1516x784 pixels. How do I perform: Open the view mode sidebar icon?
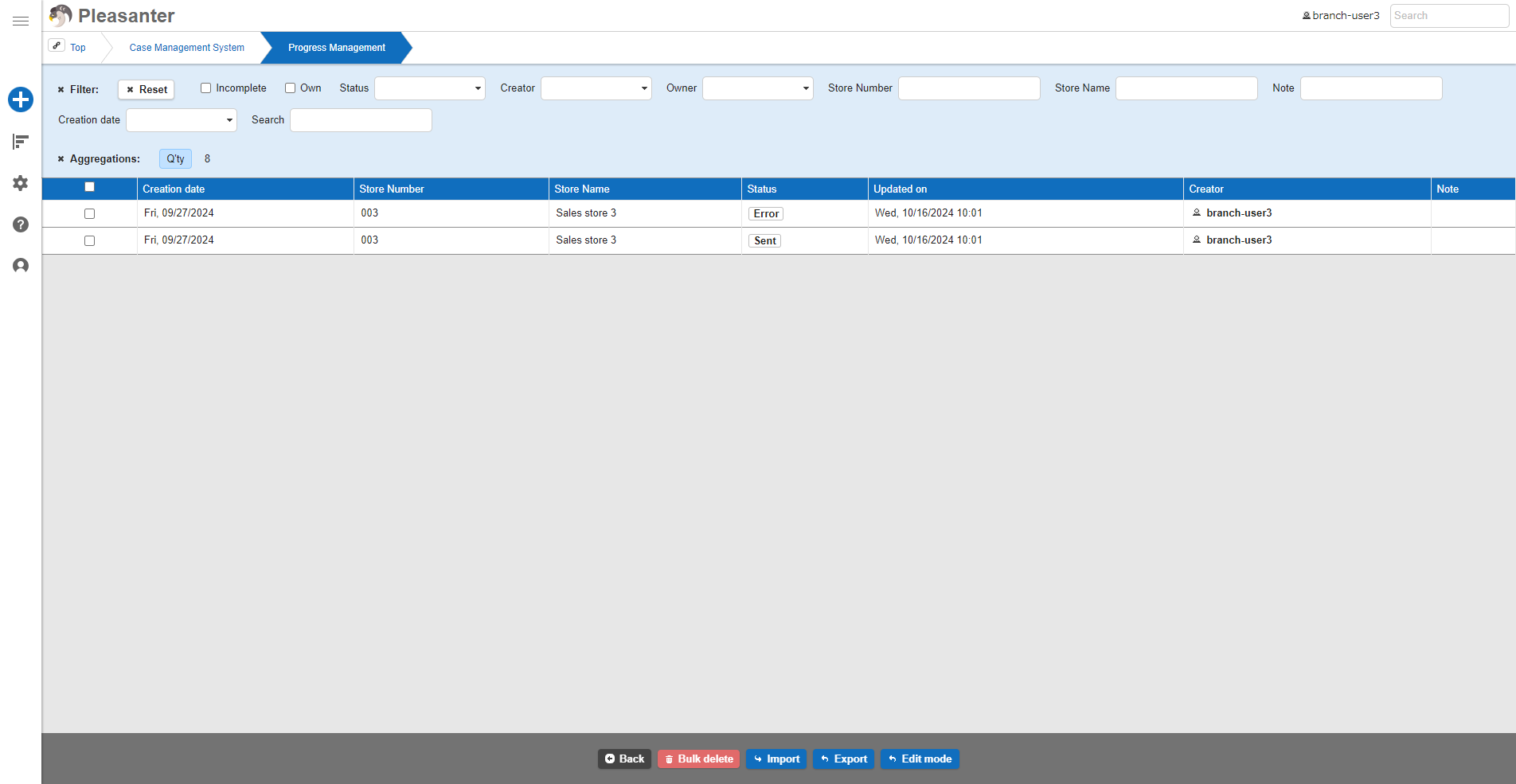[21, 142]
